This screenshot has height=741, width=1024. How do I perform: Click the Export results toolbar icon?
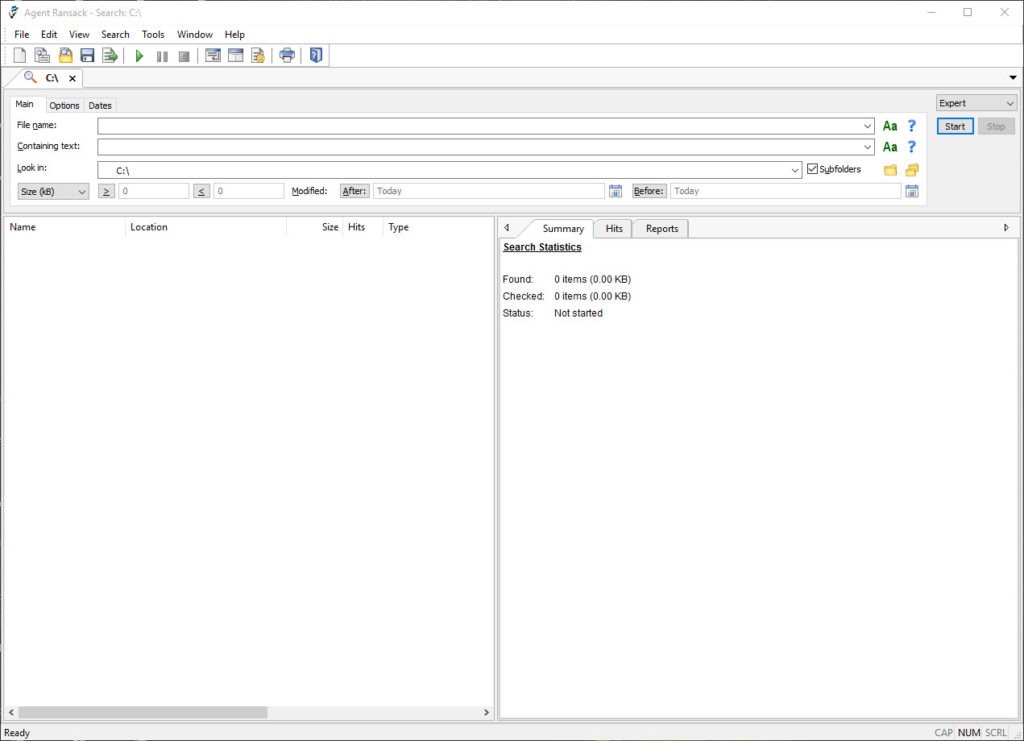click(110, 56)
